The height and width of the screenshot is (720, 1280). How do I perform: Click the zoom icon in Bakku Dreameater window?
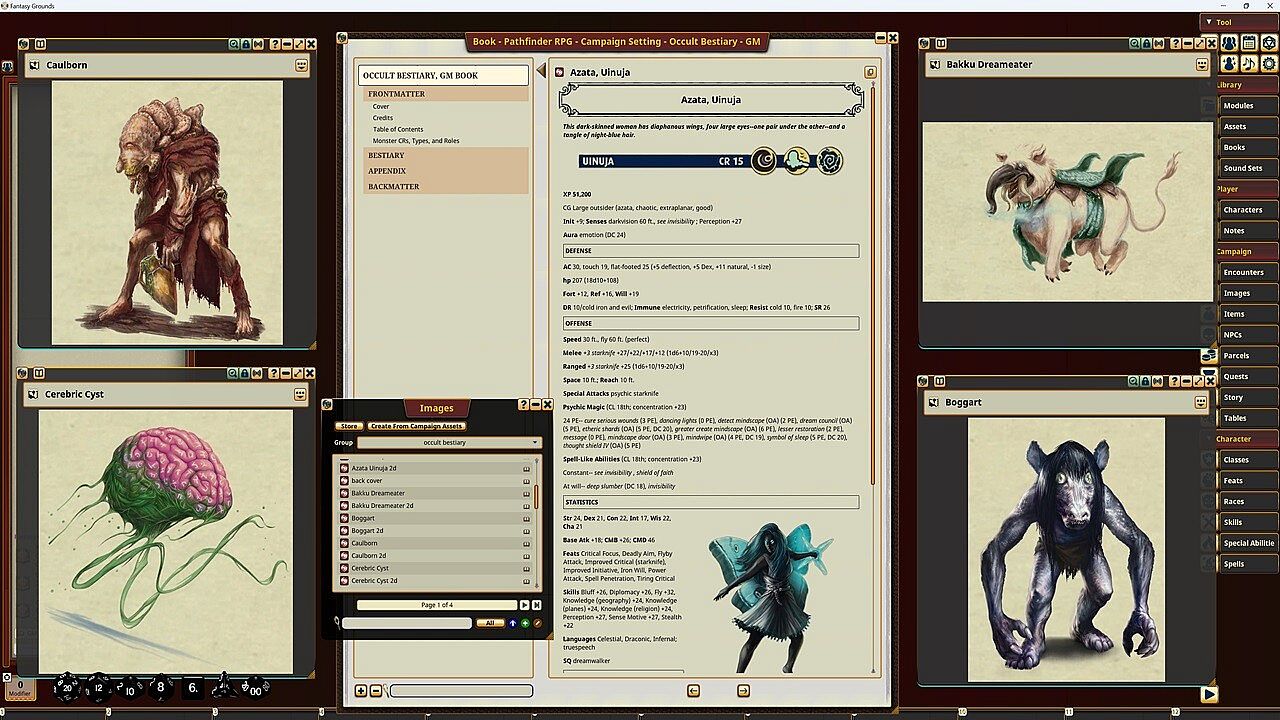point(1134,44)
